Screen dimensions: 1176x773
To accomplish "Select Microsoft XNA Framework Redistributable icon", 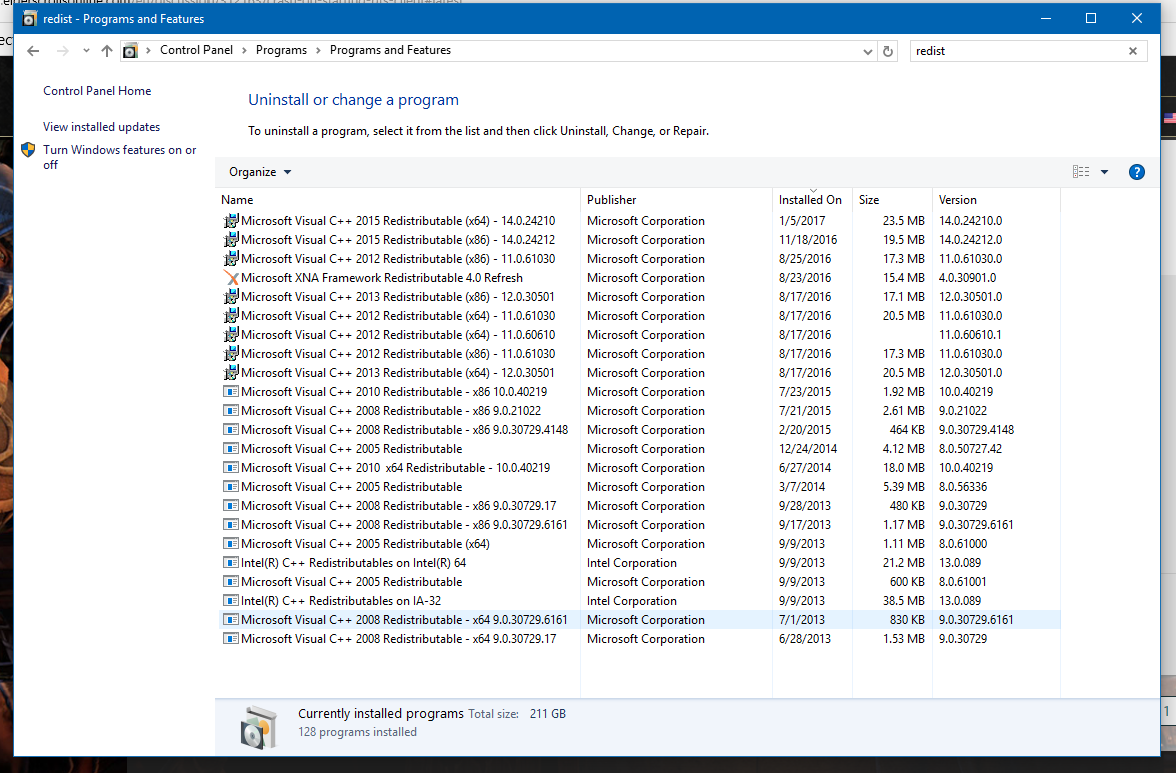I will pos(231,277).
